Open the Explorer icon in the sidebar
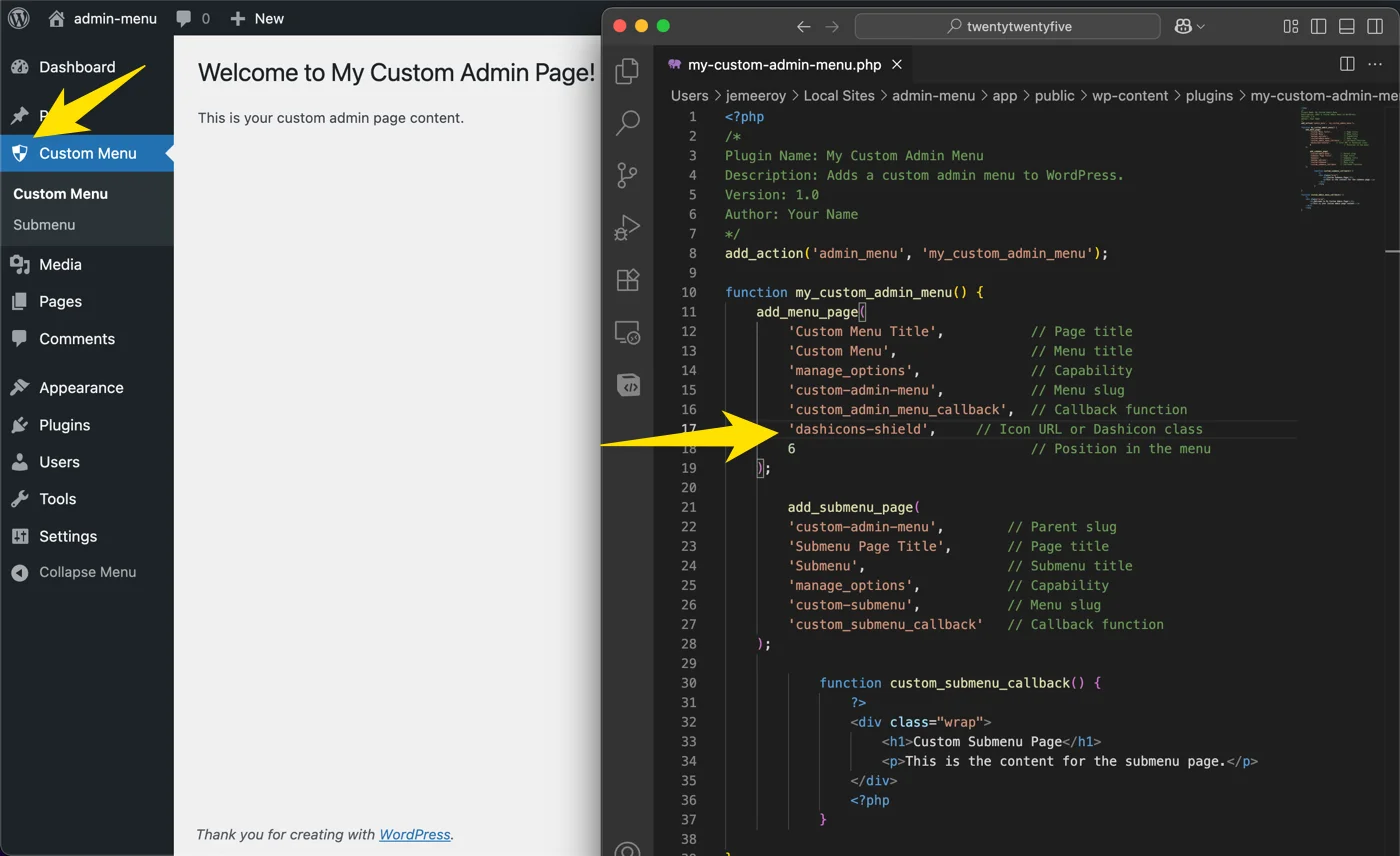 coord(627,71)
